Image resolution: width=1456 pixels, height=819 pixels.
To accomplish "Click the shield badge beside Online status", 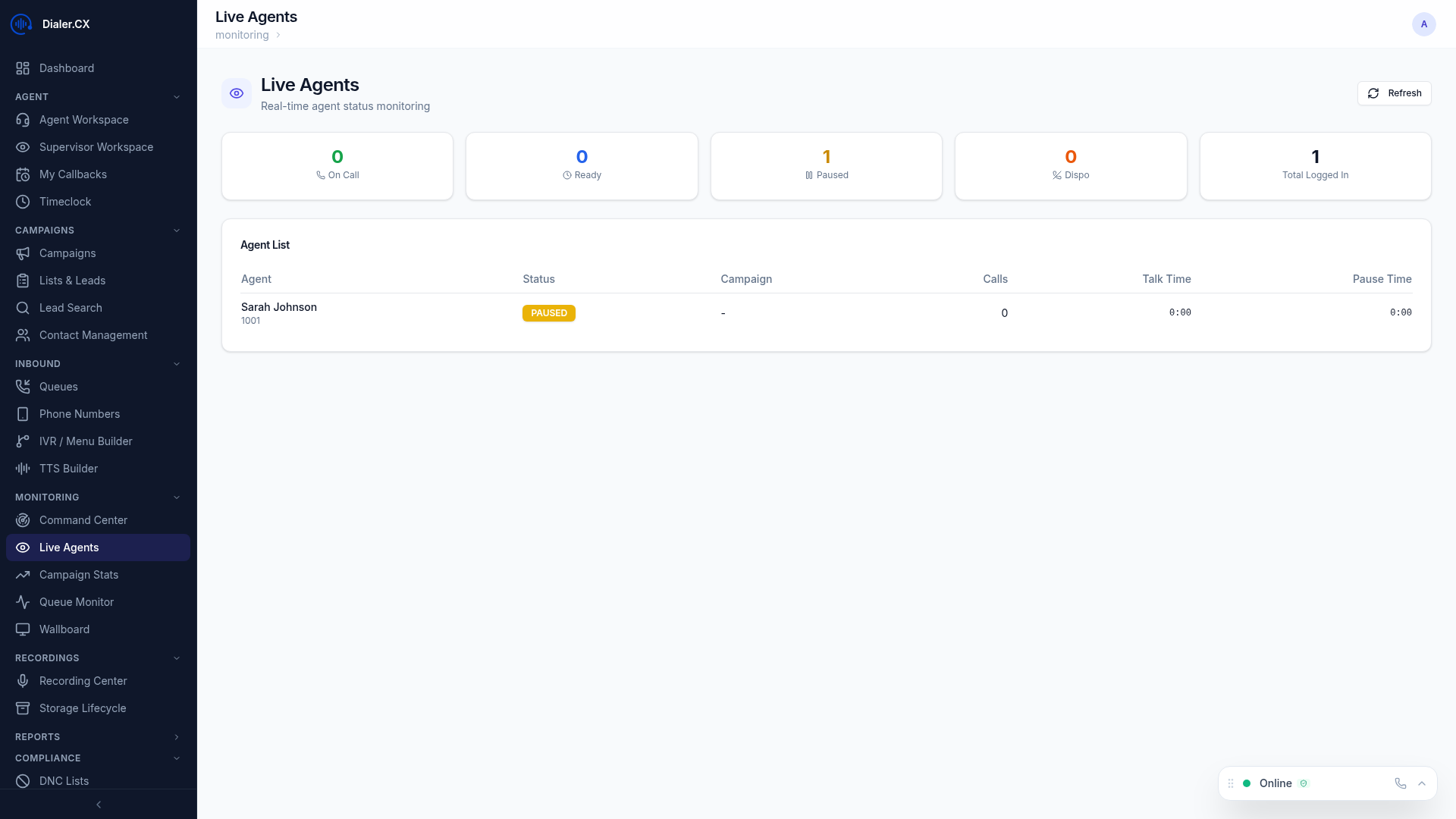I will (x=1304, y=783).
